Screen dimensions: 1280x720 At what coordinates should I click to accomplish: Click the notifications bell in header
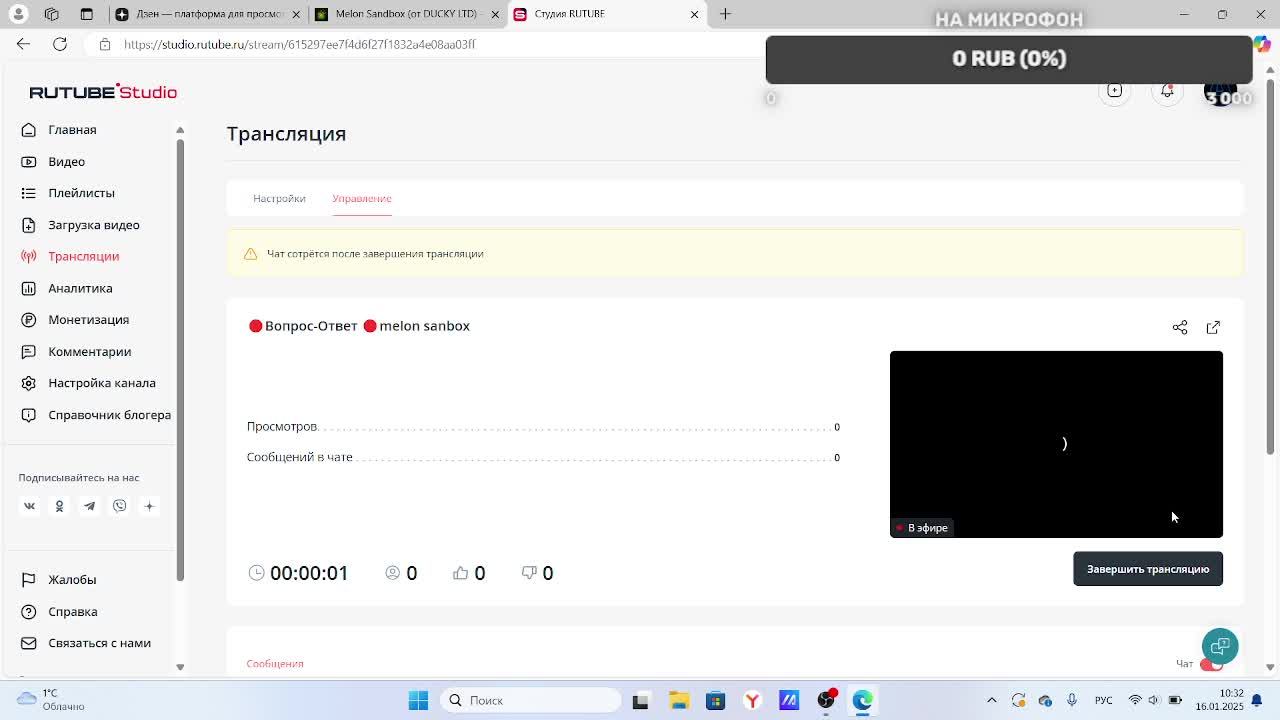[x=1167, y=91]
